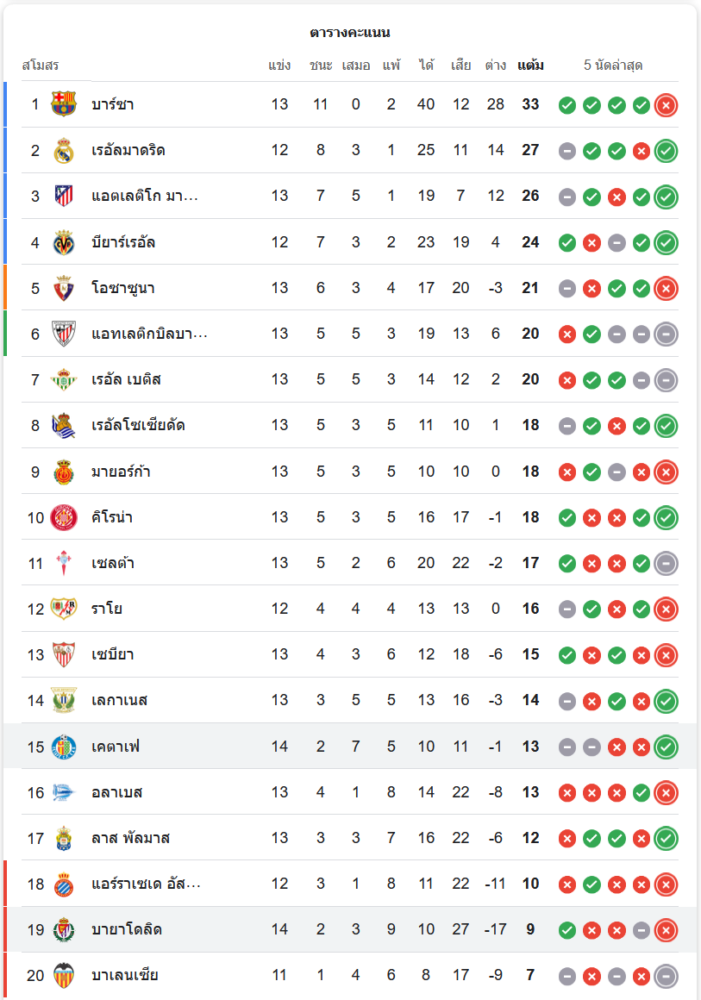Screen dimensions: 701x1000
Task: Click the Villarreal yellow crest icon
Action: click(x=64, y=242)
